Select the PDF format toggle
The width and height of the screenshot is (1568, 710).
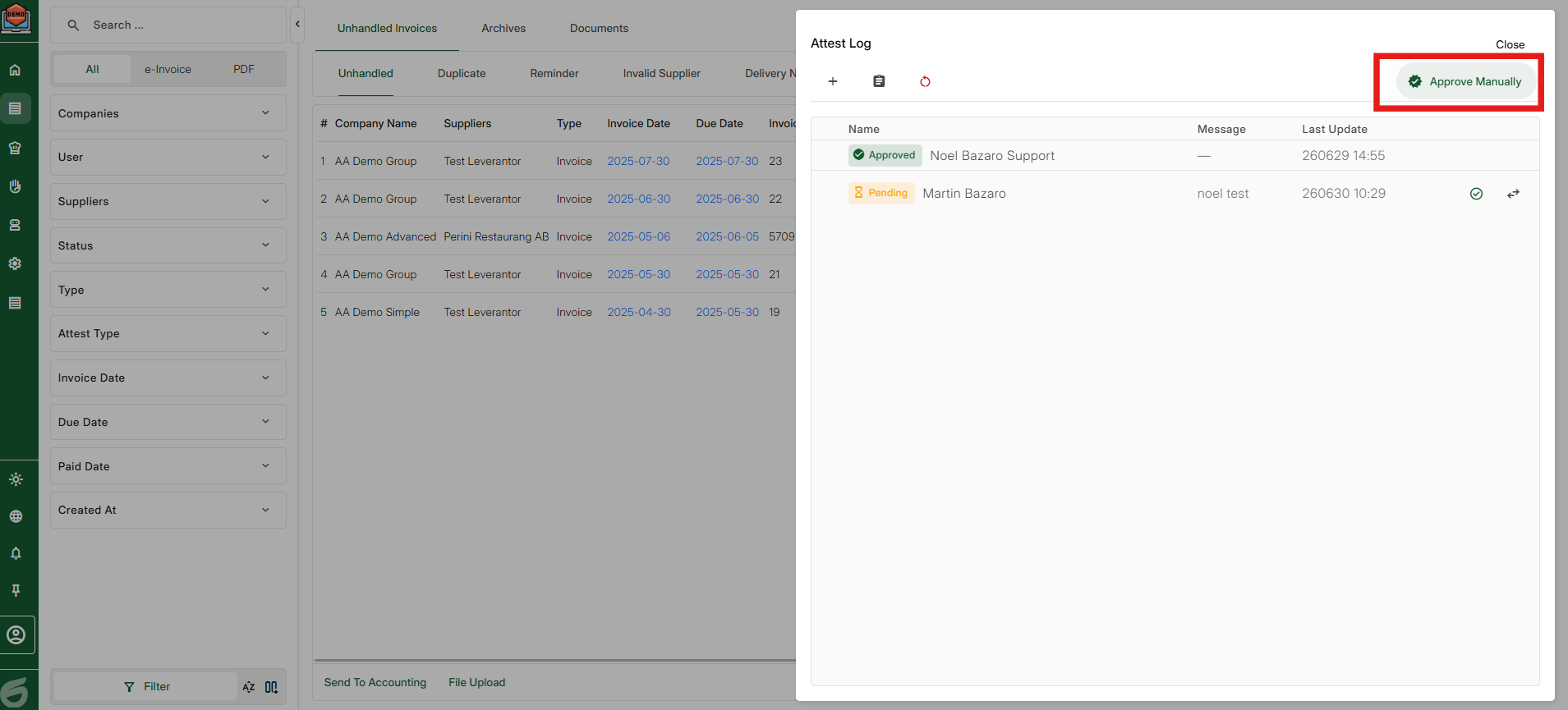[244, 69]
